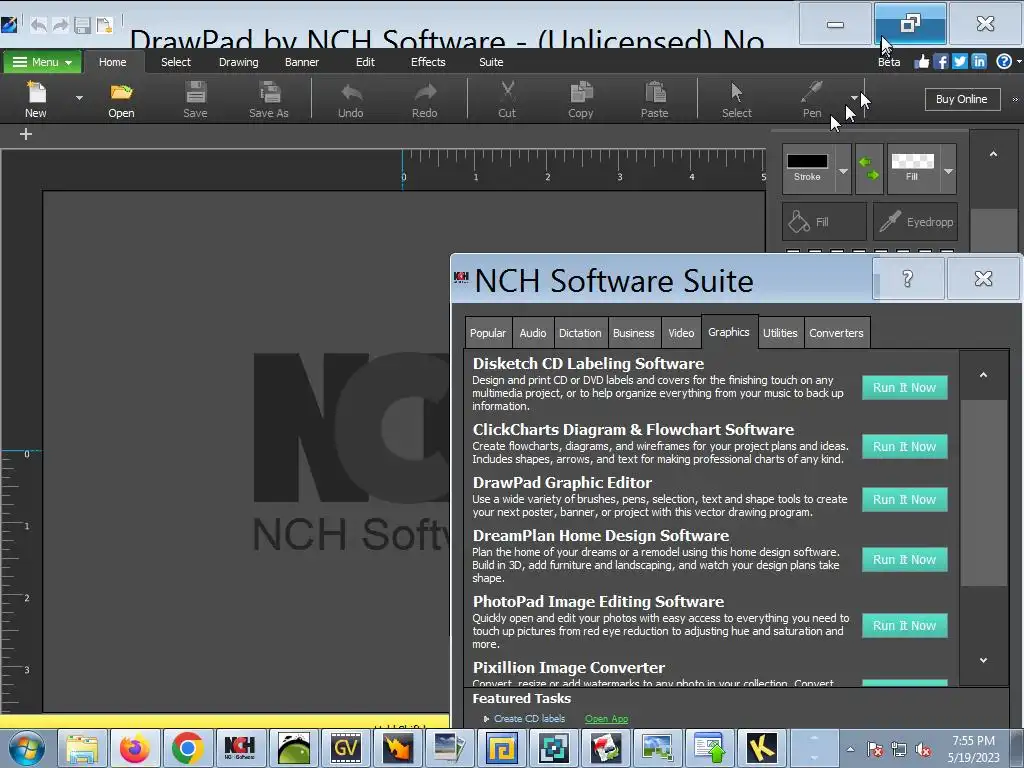Expand the Pen tool dropdown arrow
The image size is (1024, 768).
(x=854, y=98)
